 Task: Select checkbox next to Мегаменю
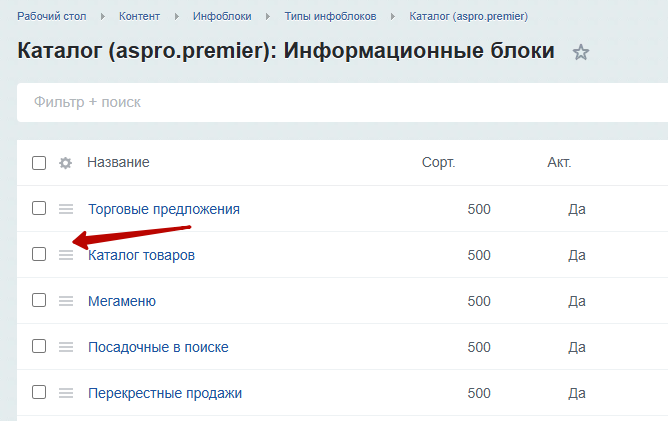tap(39, 300)
